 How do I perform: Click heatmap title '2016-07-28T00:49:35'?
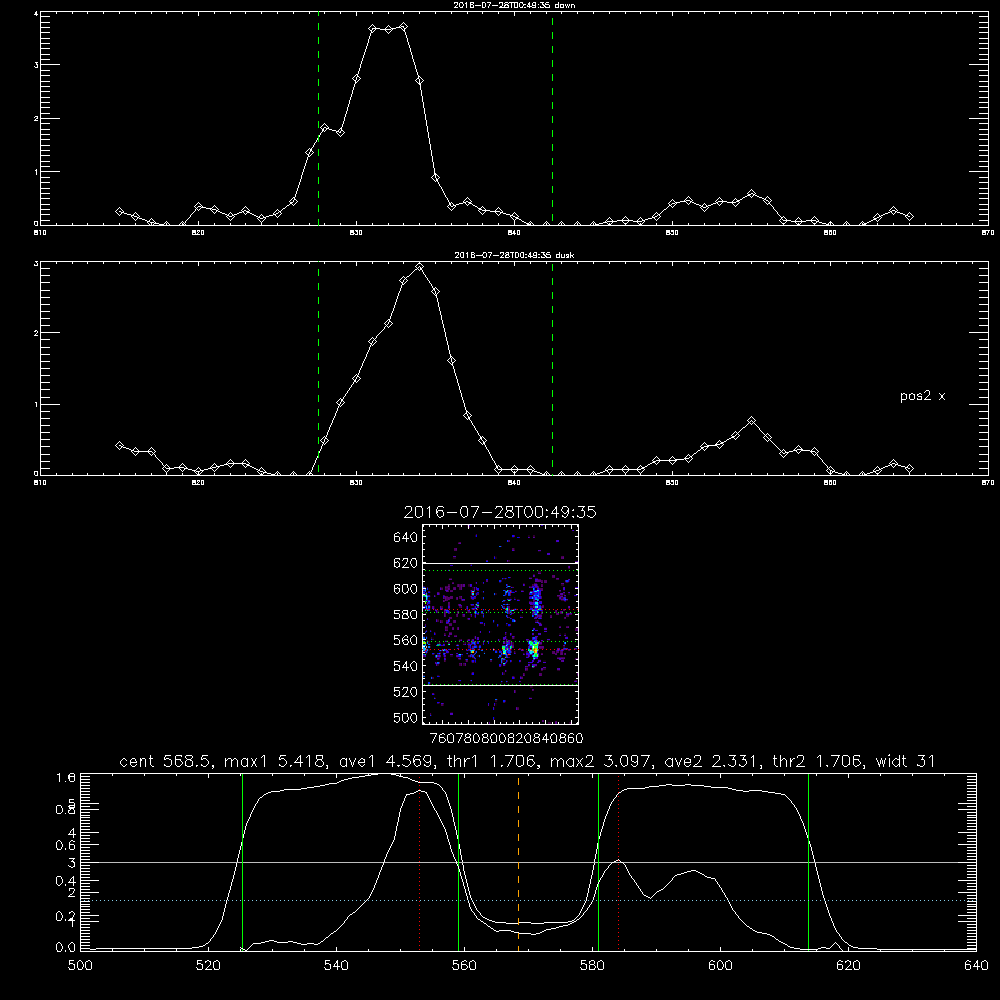pos(500,512)
